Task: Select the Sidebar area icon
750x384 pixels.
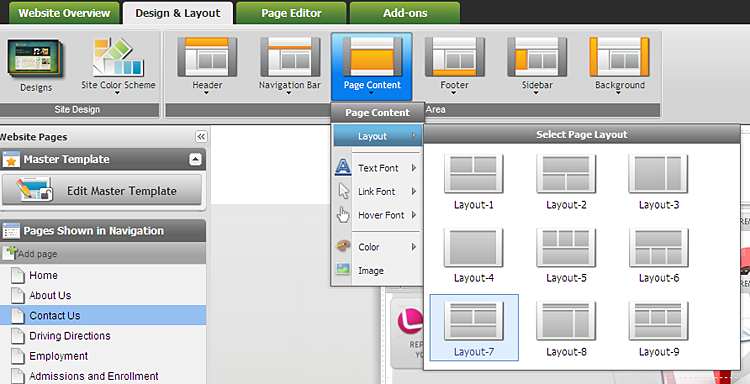Action: 537,57
